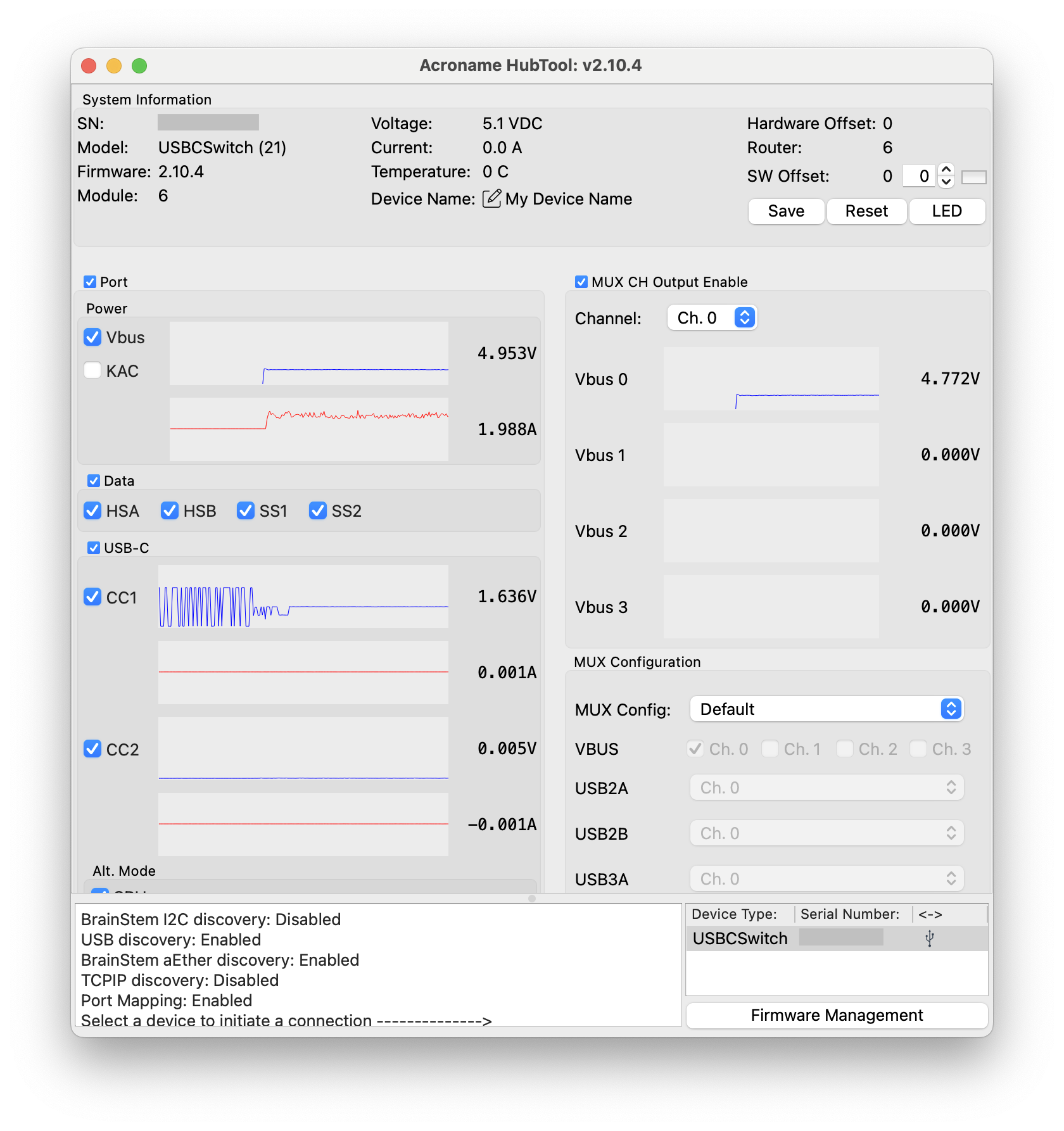This screenshot has height=1131, width=1064.
Task: Click the VBUS Ch. 2 checkbox
Action: pos(845,749)
